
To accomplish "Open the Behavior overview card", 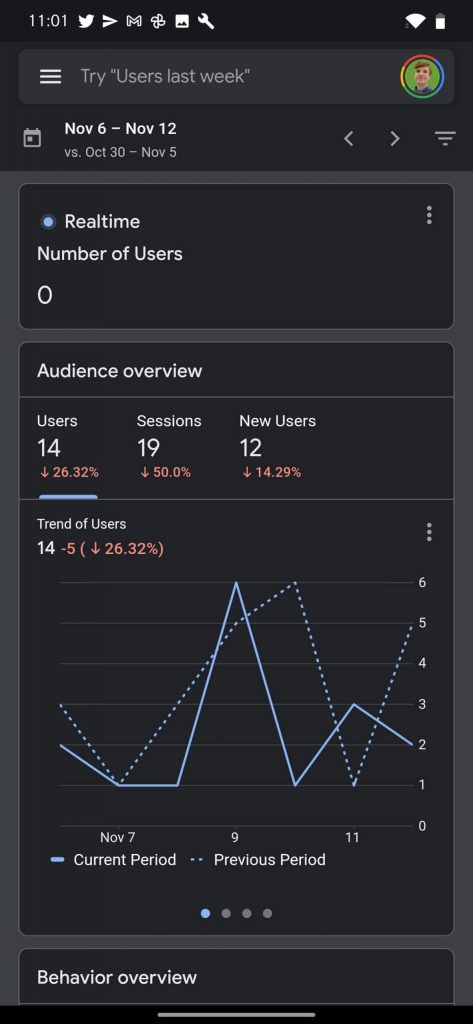I will point(236,976).
